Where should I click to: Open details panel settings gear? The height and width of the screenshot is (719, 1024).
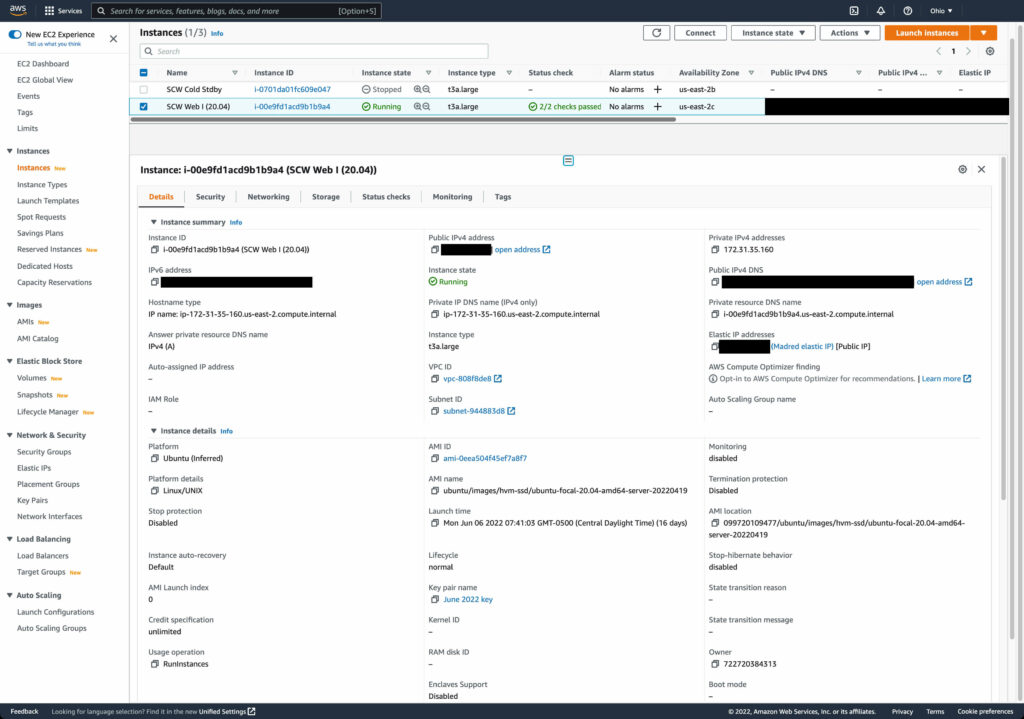(963, 169)
